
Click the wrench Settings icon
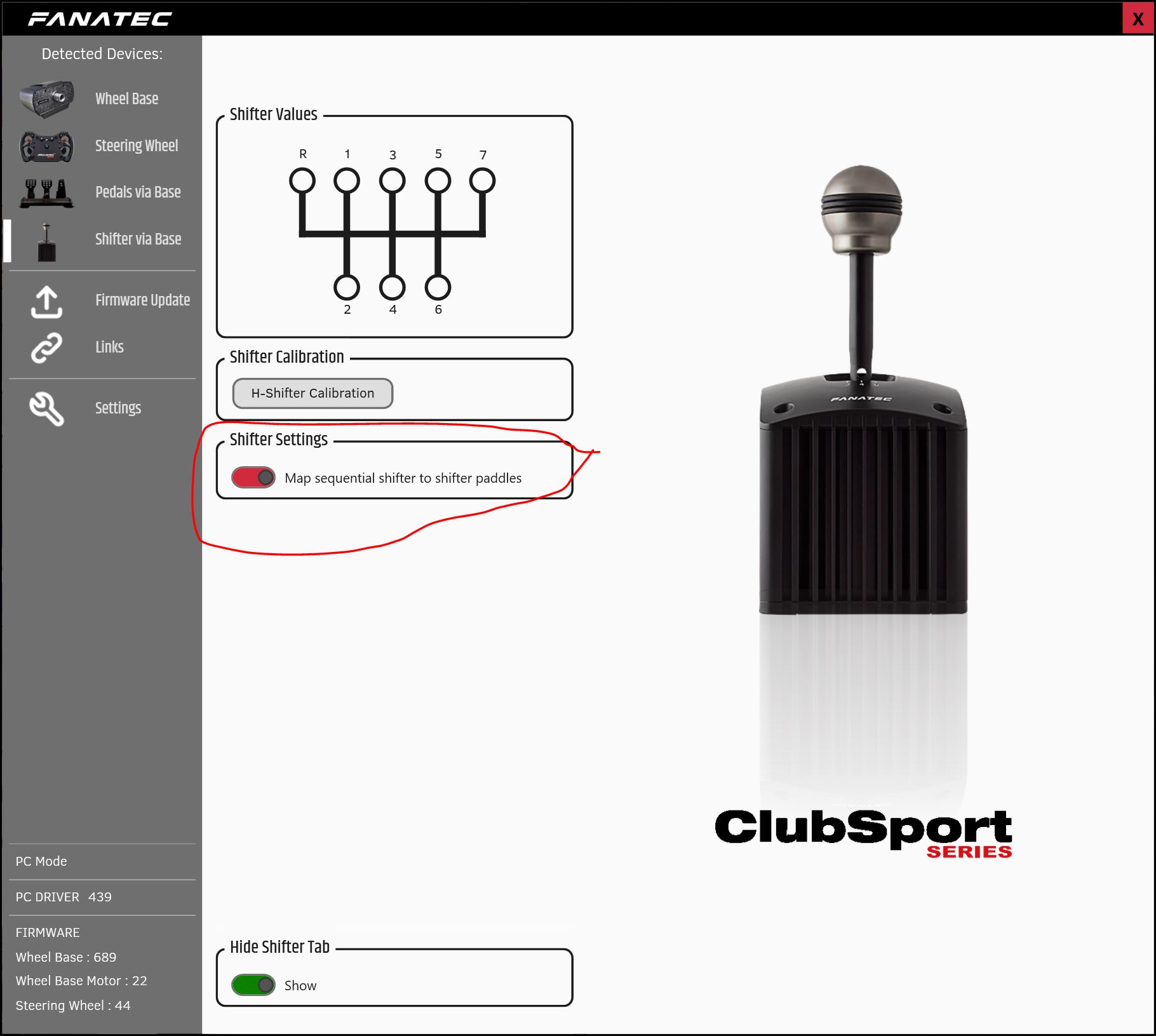tap(46, 408)
